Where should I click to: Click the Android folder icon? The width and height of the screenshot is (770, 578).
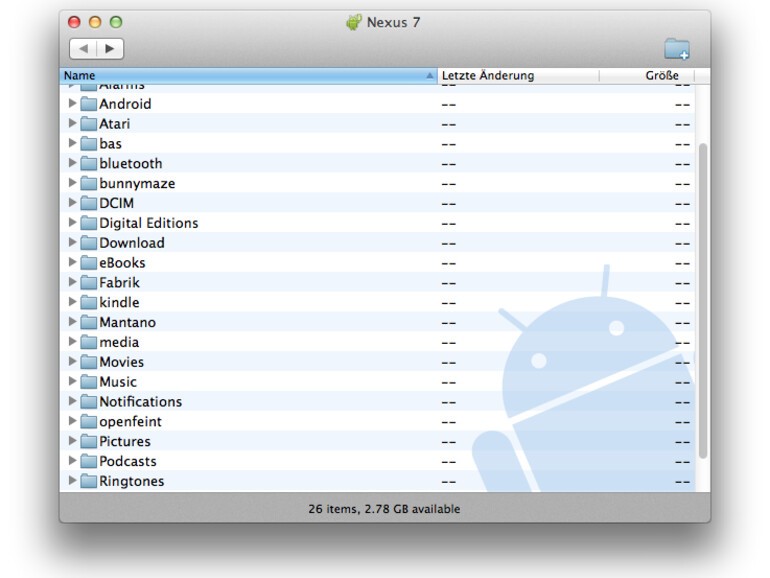click(88, 104)
